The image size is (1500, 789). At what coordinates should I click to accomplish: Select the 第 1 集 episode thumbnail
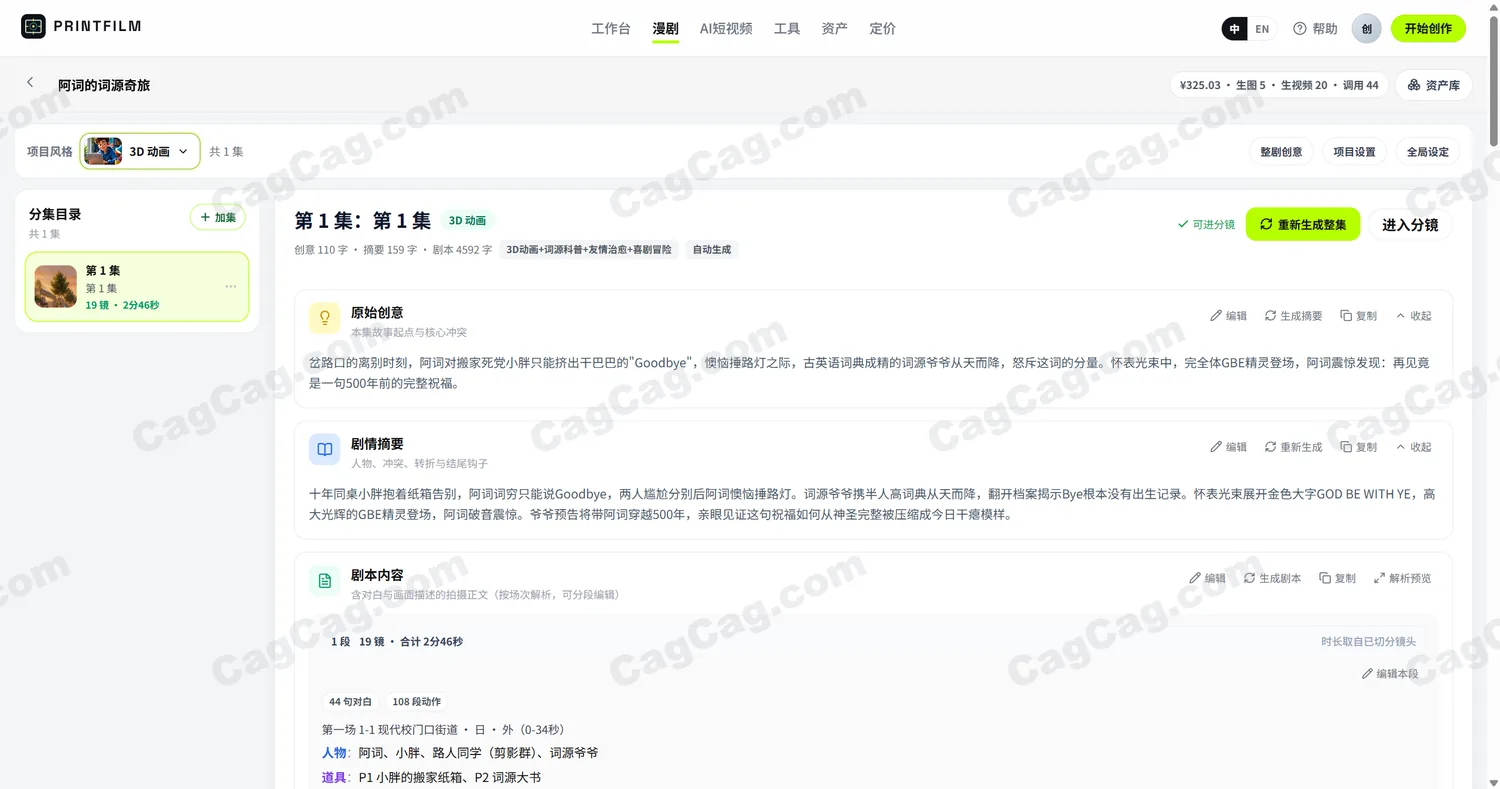click(56, 286)
